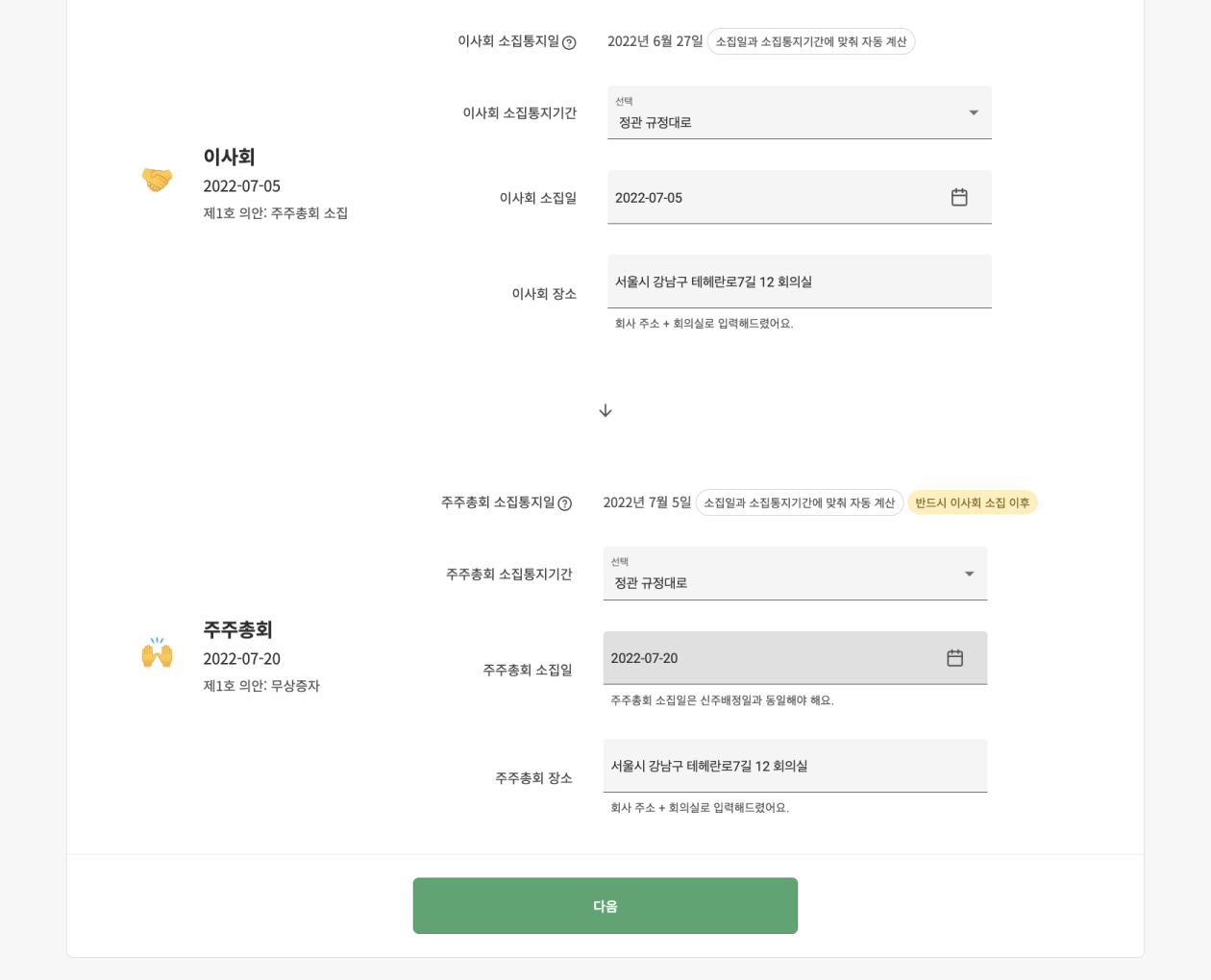This screenshot has height=980, width=1211.
Task: Click the 이사회 소집일 date field
Action: click(769, 198)
